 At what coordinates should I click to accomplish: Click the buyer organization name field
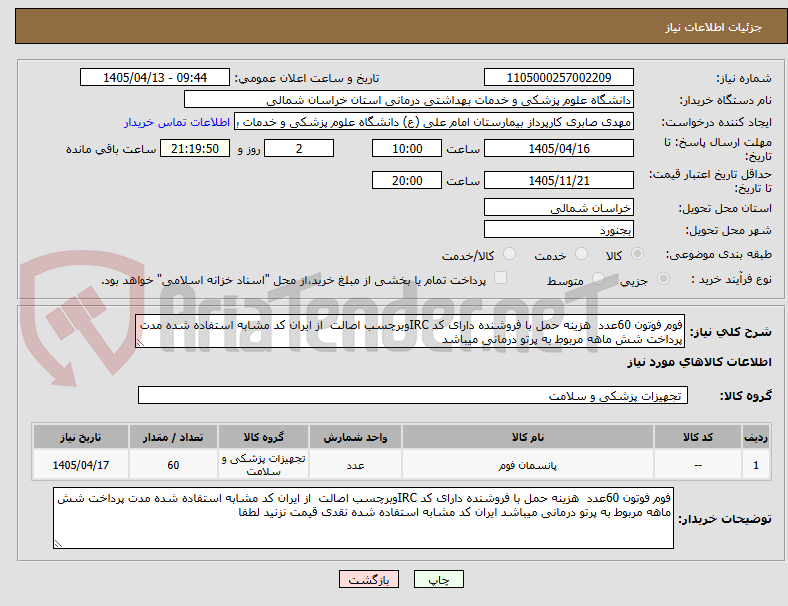(x=409, y=99)
